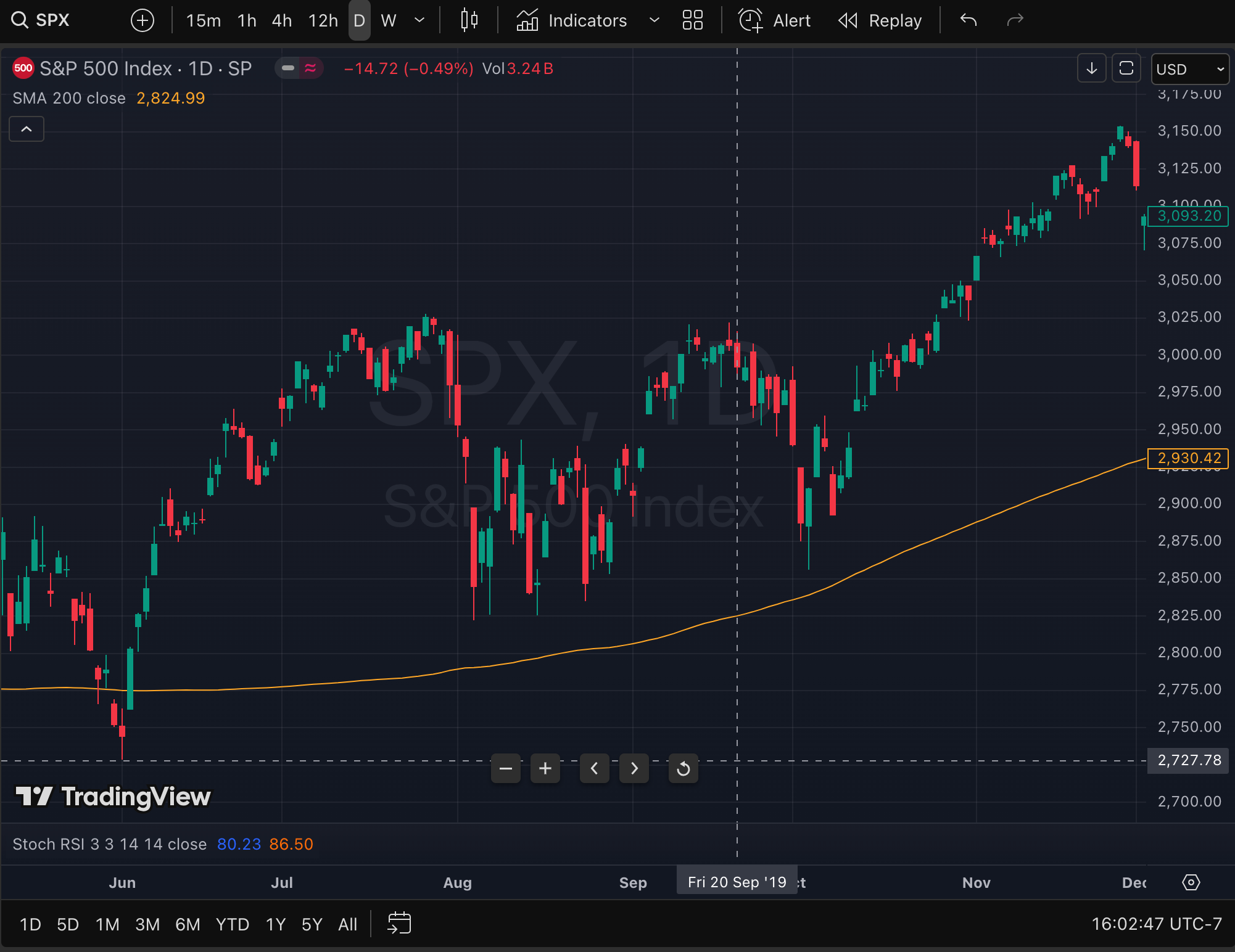This screenshot has height=952, width=1235.
Task: Click the current price label 3,093.20
Action: click(1188, 216)
